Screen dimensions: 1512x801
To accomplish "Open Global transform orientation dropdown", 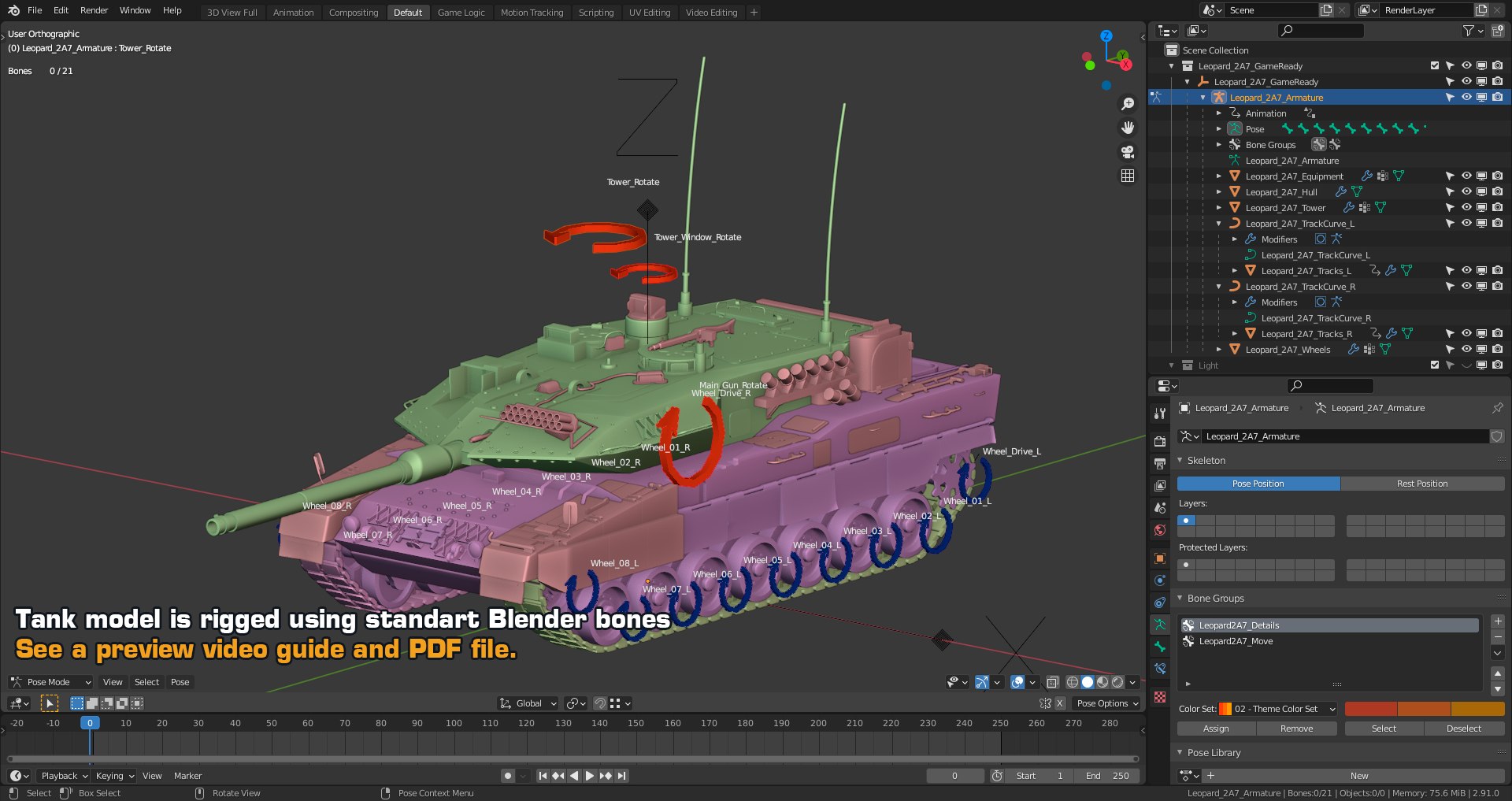I will click(x=528, y=703).
